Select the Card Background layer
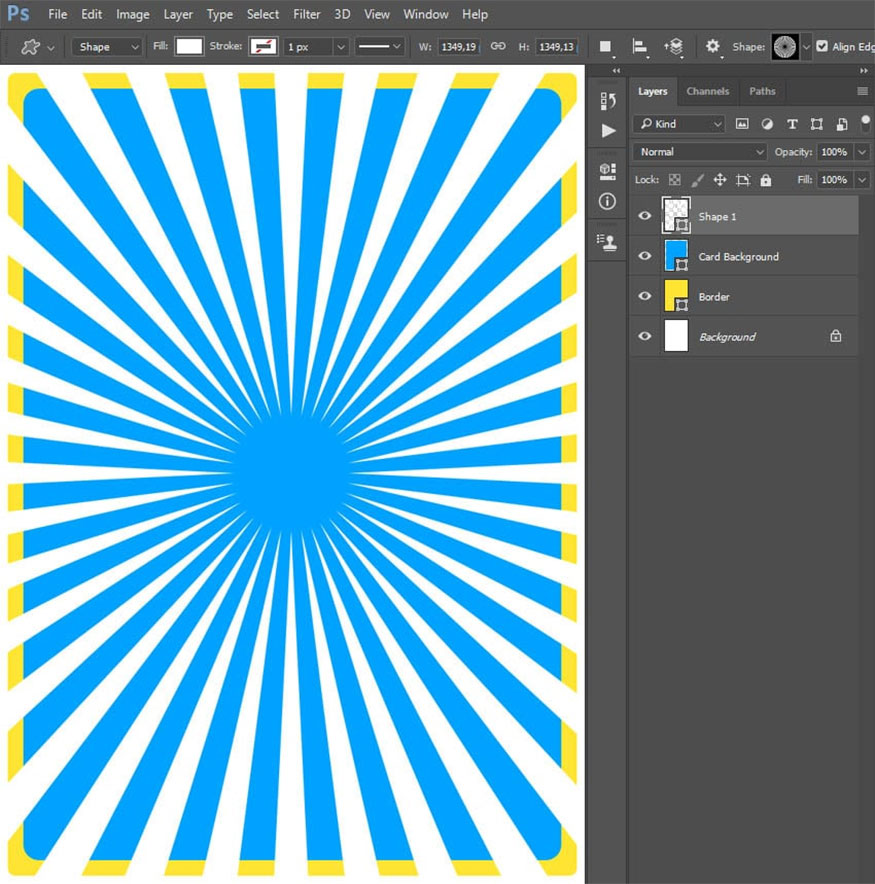 738,257
